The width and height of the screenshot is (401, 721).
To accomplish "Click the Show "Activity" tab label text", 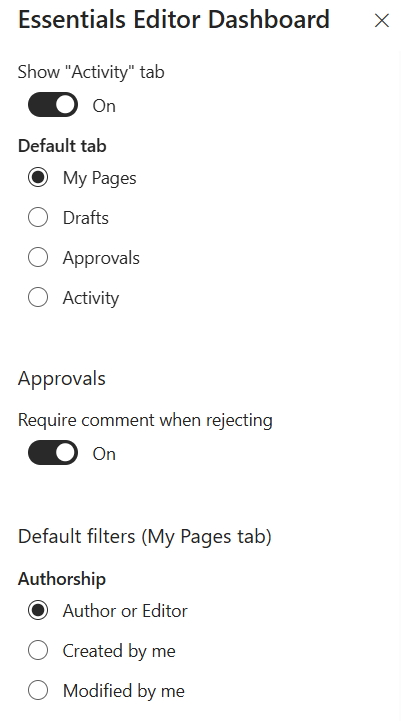I will pos(91,72).
